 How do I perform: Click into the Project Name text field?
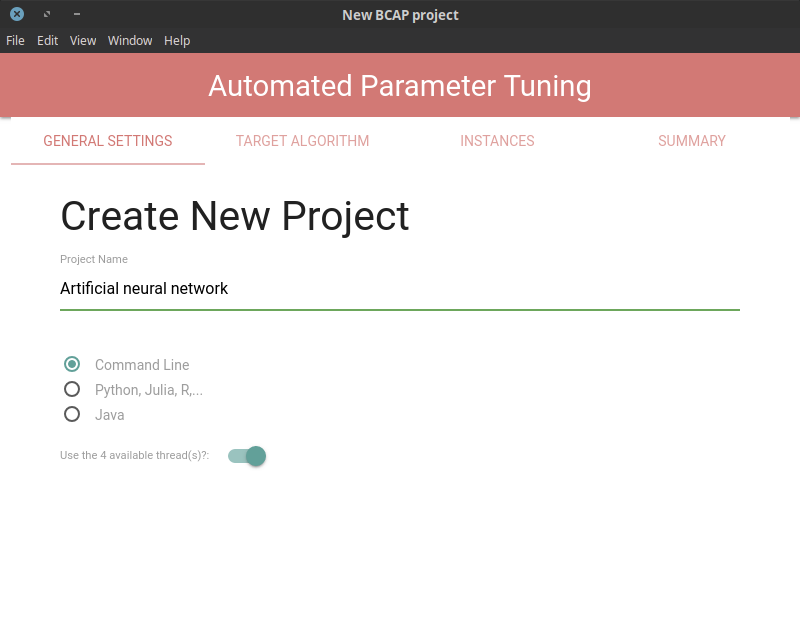(x=400, y=289)
